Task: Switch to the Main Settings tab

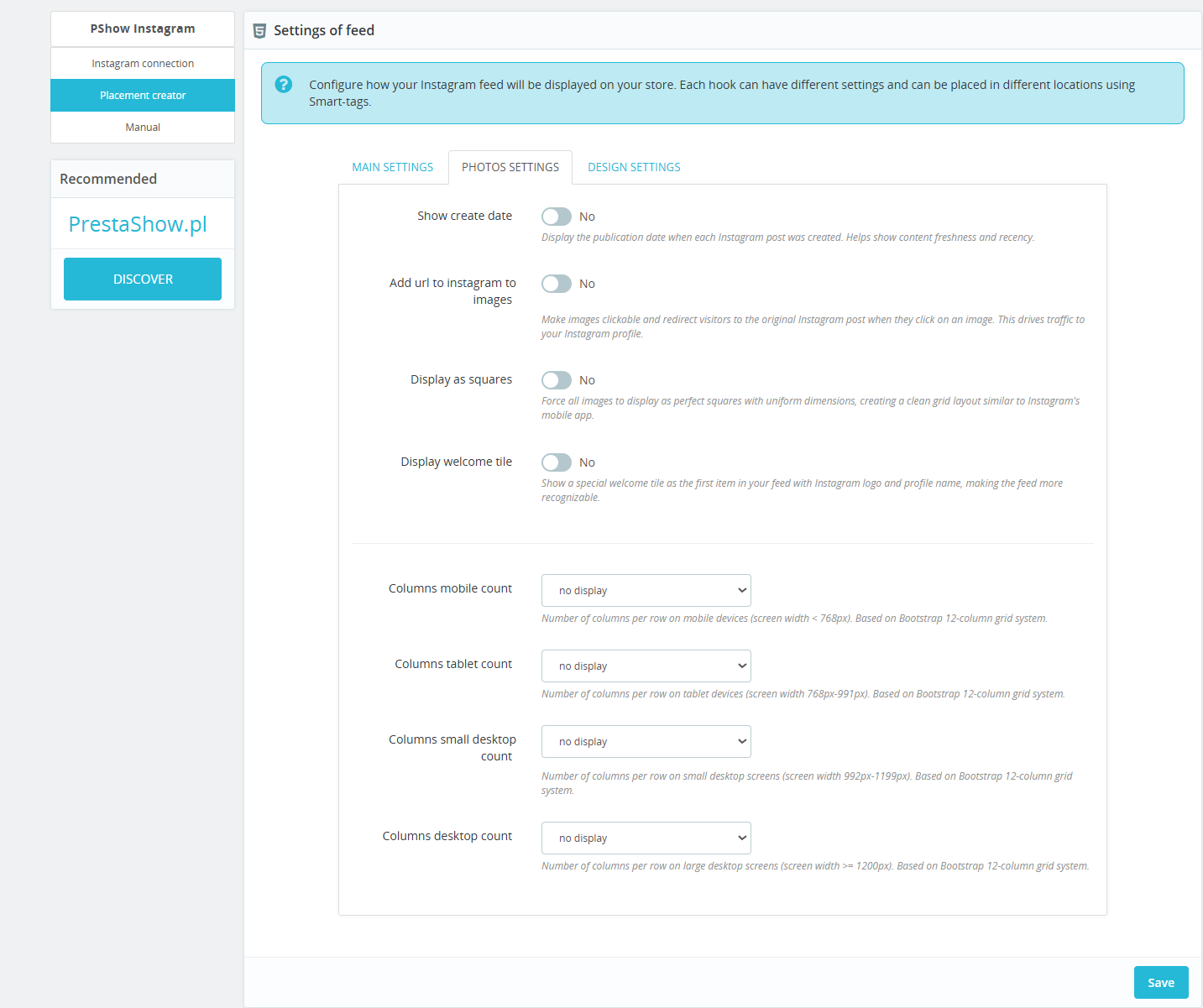Action: [x=392, y=167]
